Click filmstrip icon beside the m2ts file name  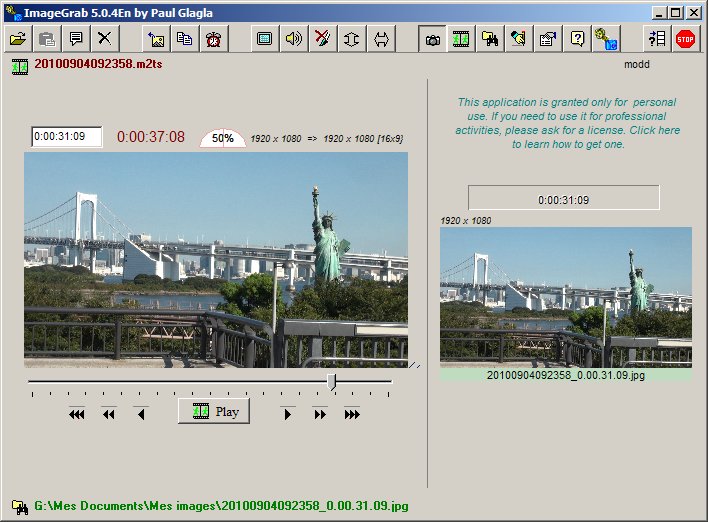tap(20, 67)
